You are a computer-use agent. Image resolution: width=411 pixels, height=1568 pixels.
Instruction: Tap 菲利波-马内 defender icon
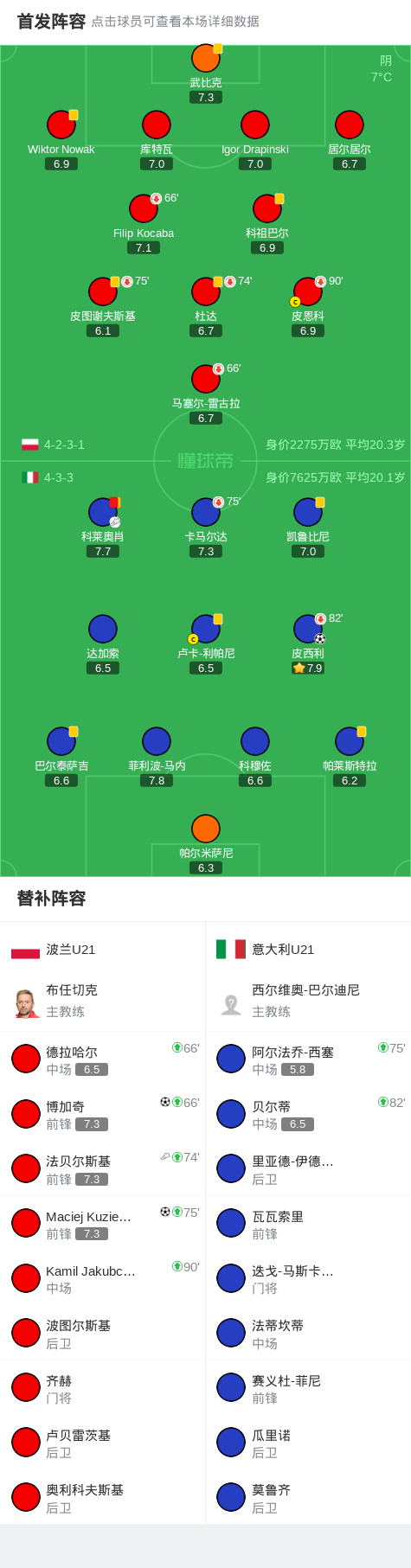157,741
